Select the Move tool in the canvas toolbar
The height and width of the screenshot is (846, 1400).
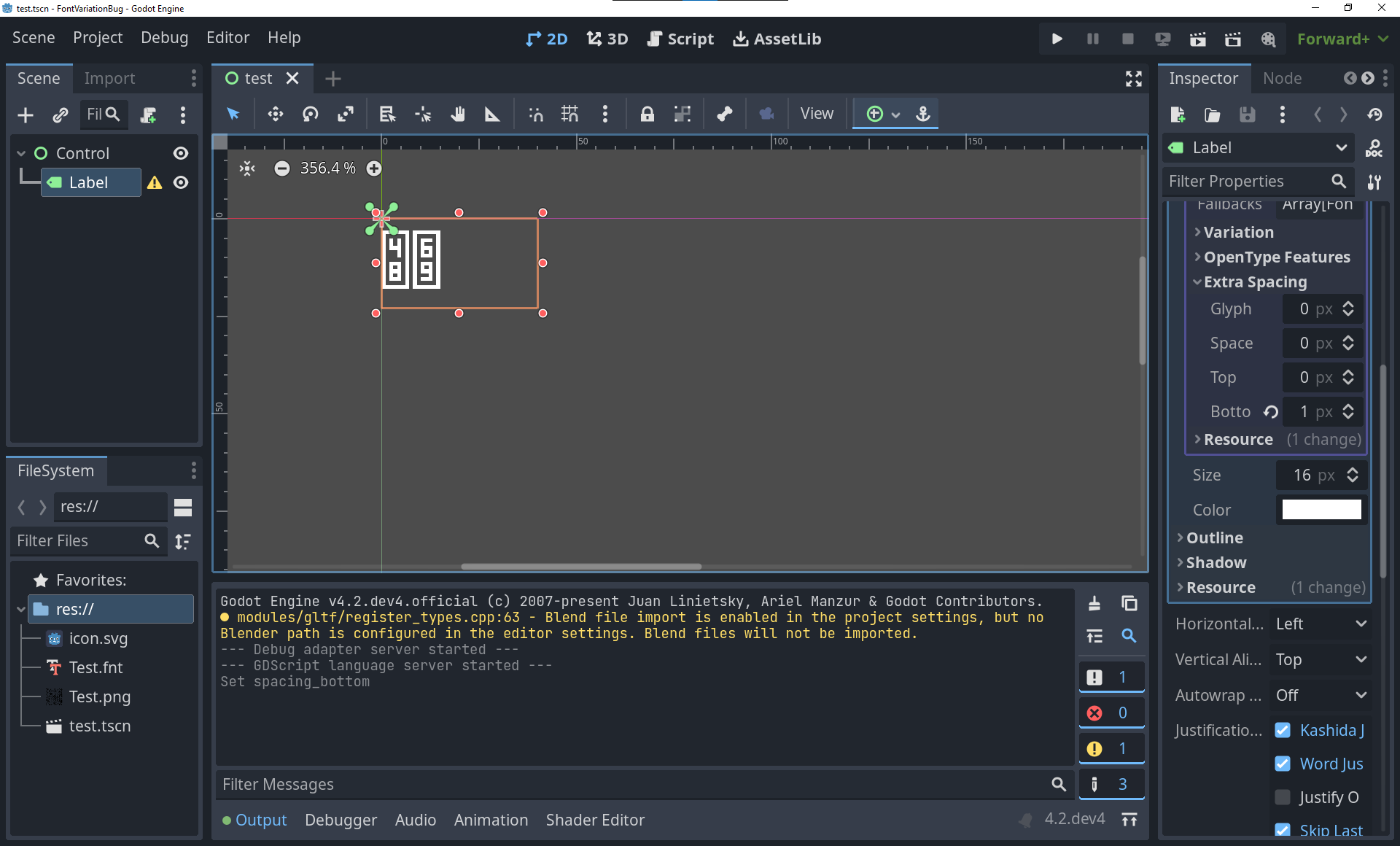click(x=275, y=114)
